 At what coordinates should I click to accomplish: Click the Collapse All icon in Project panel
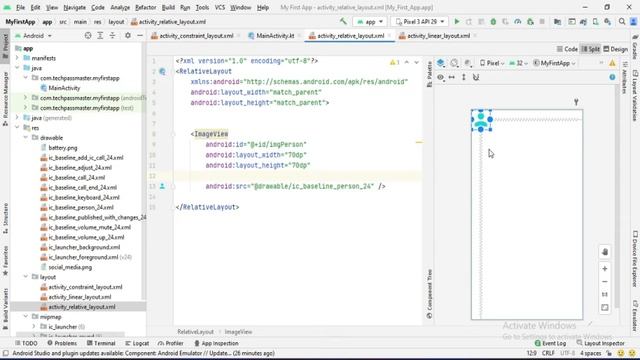112,36
